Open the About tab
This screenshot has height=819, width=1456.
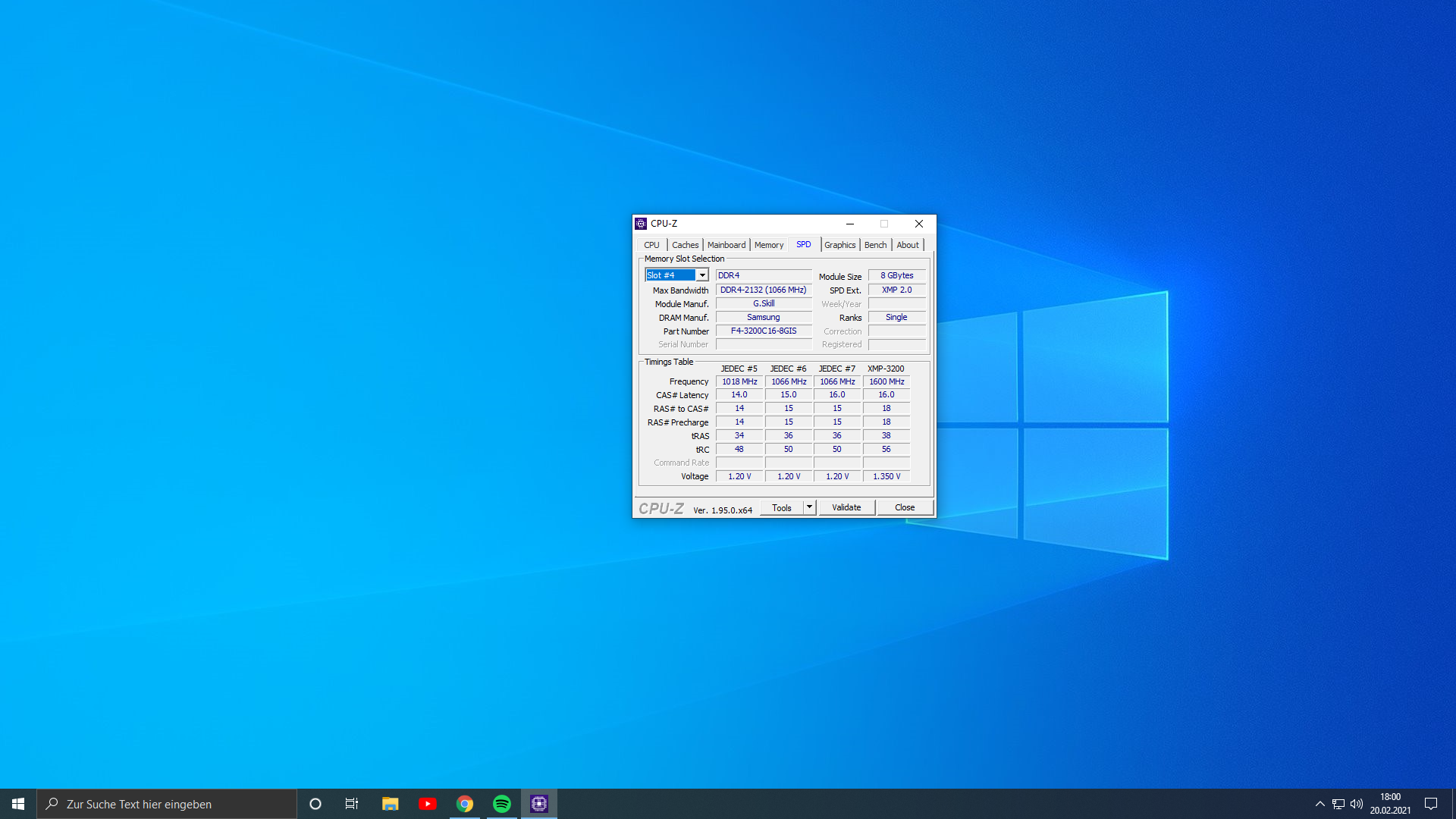[908, 244]
